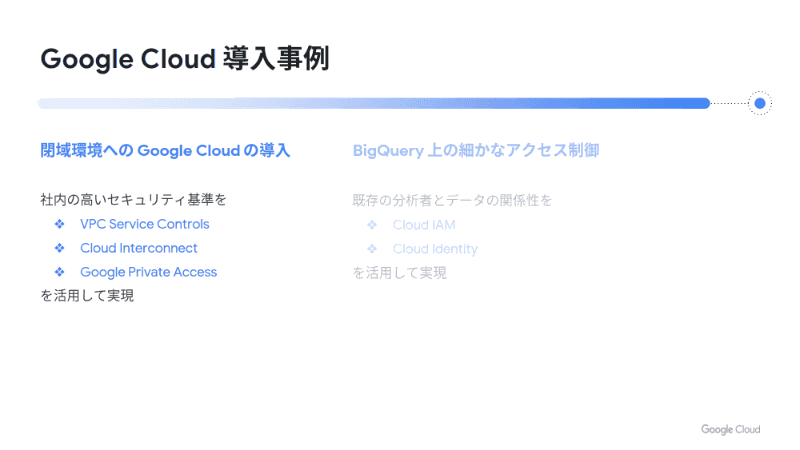The width and height of the screenshot is (800, 450).
Task: Select the Cloud Interconnect text
Action: click(139, 248)
